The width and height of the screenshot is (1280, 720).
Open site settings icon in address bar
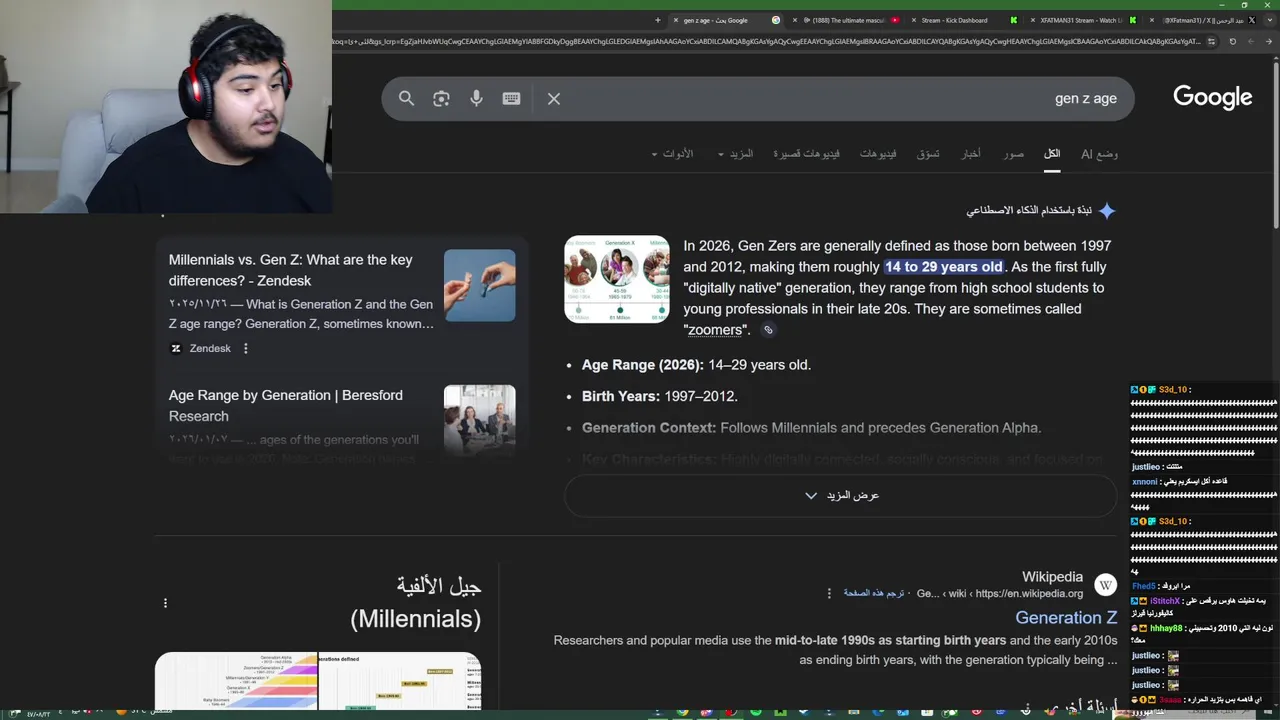coord(1212,42)
